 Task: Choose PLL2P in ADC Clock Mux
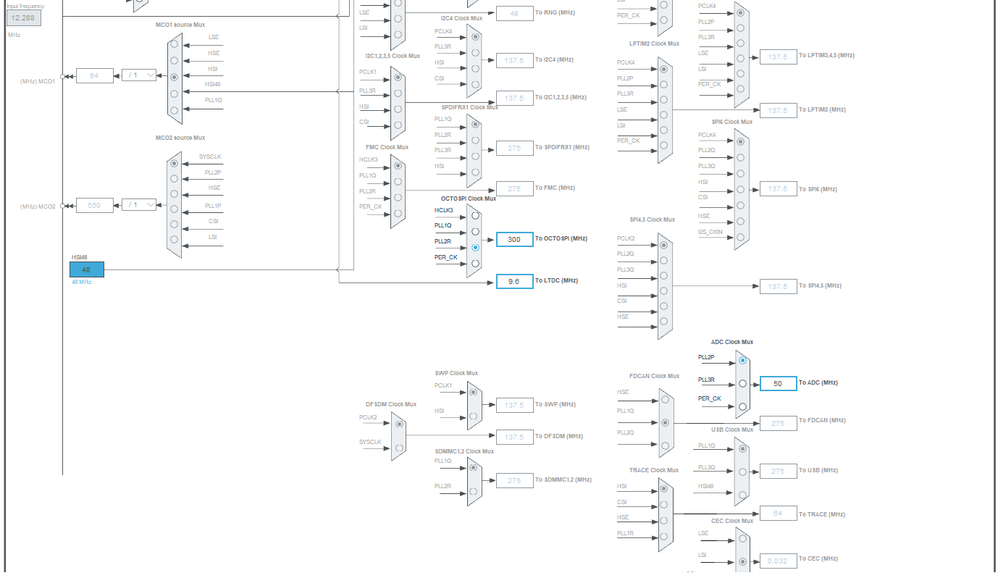pos(742,360)
